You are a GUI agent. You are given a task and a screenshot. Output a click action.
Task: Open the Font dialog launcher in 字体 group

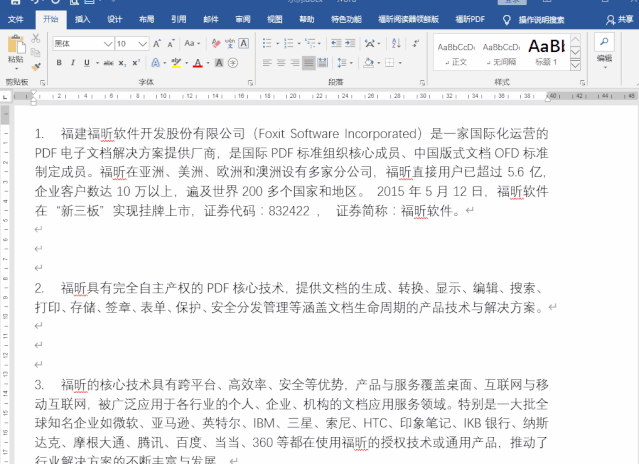pos(250,83)
